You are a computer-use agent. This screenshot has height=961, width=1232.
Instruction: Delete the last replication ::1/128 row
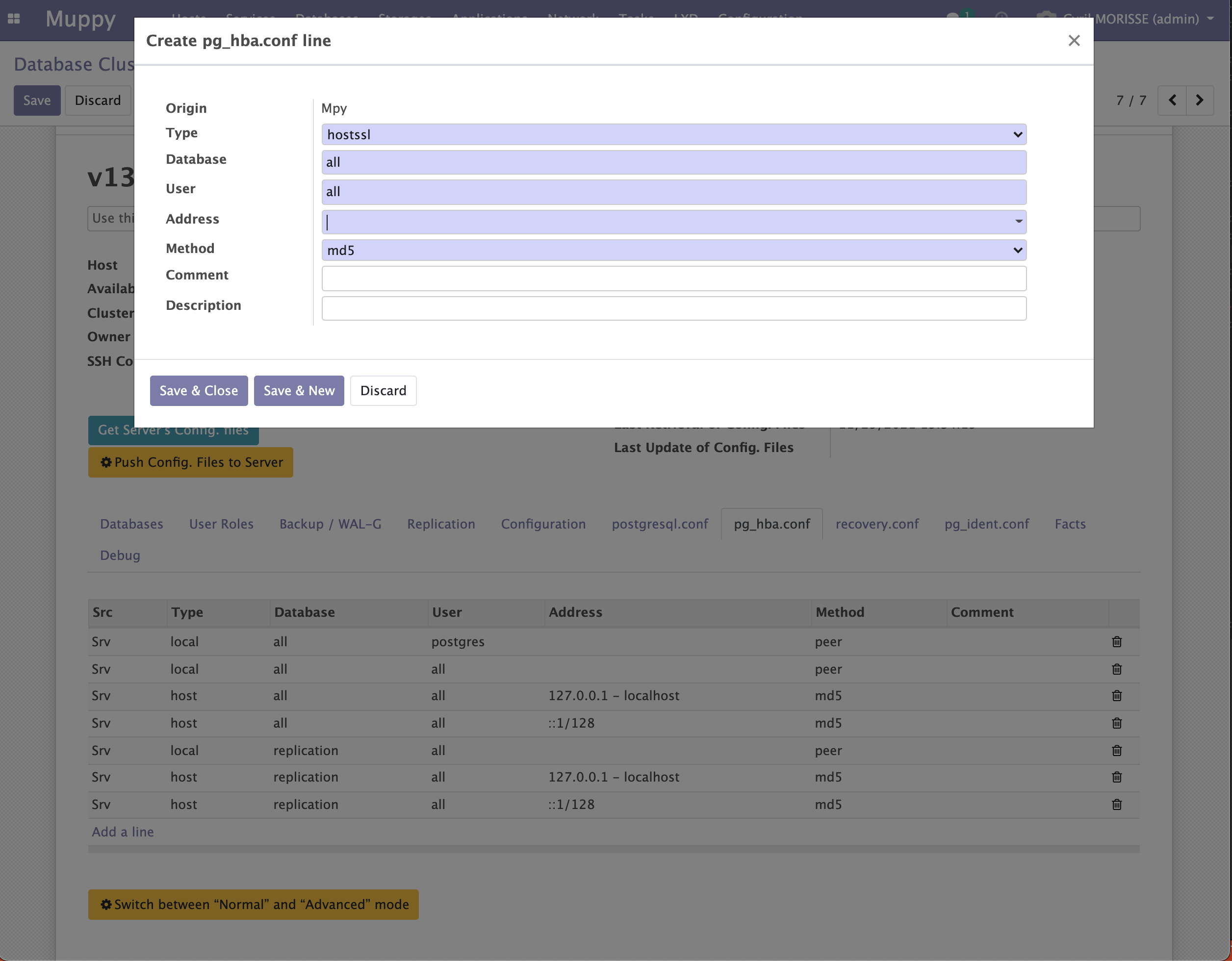click(x=1116, y=805)
